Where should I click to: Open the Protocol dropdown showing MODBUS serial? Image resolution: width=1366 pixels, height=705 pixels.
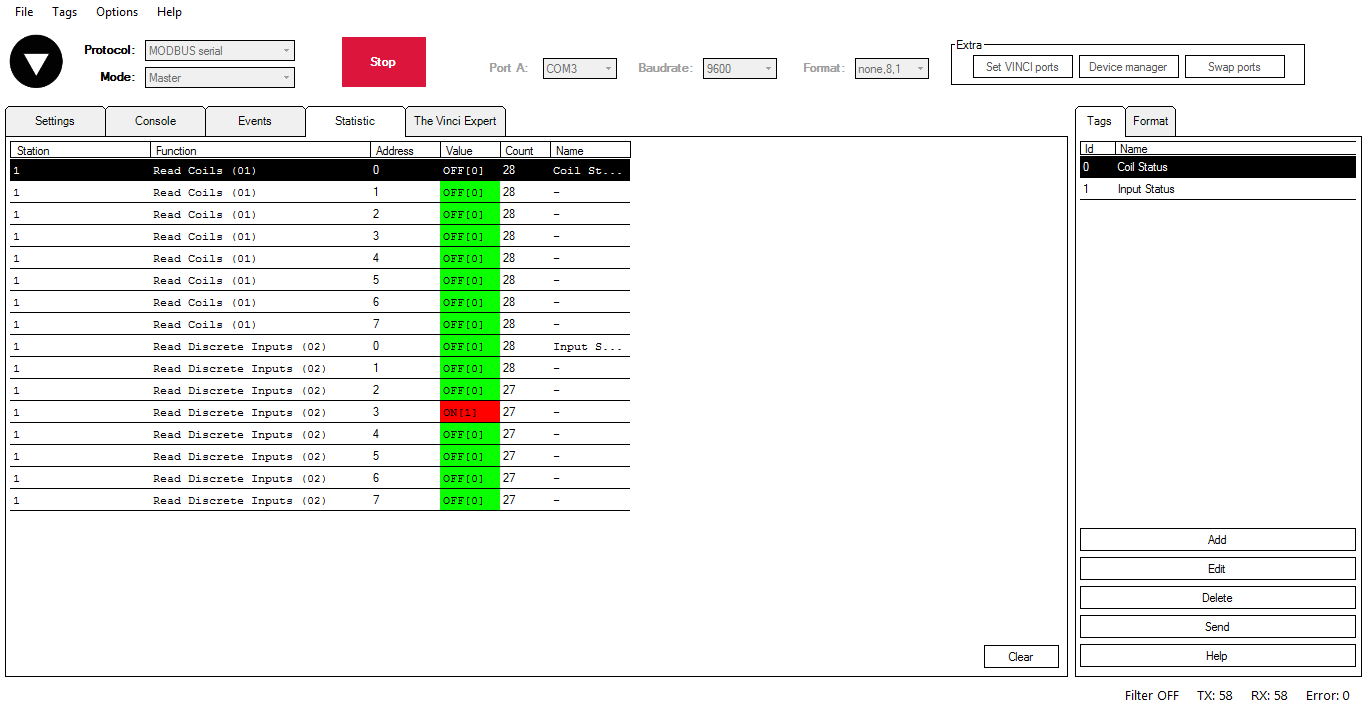point(220,50)
